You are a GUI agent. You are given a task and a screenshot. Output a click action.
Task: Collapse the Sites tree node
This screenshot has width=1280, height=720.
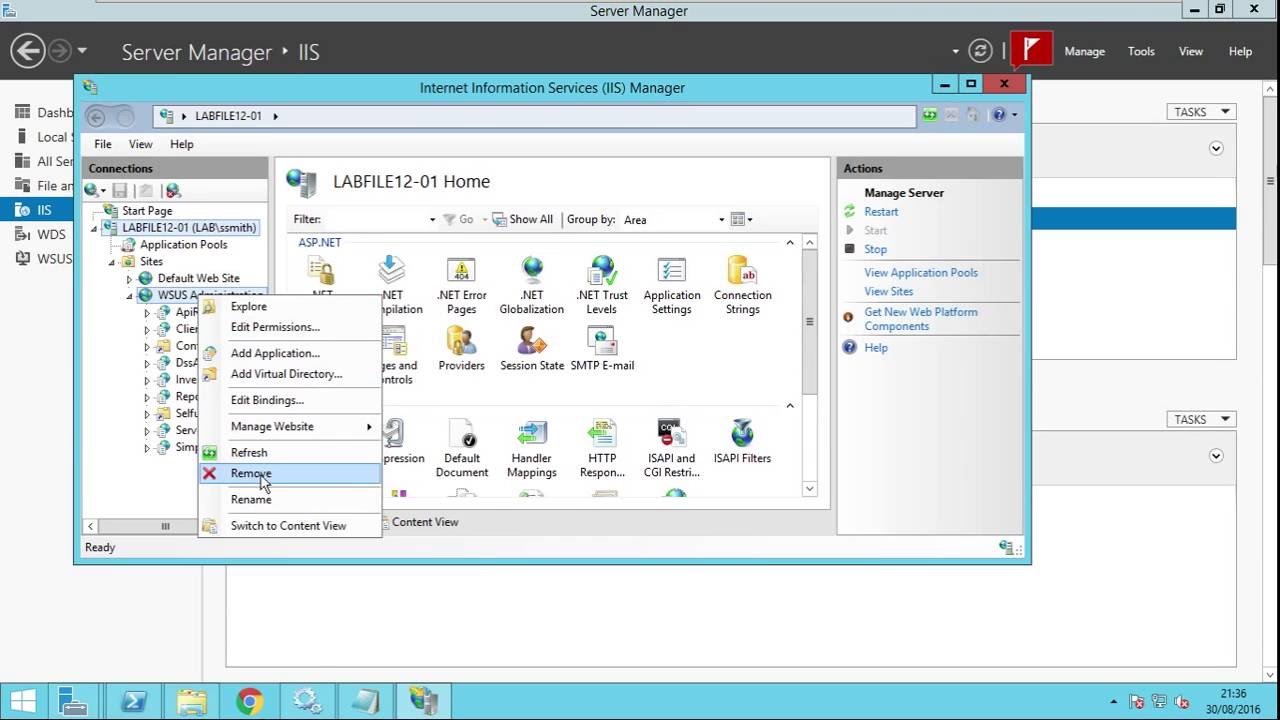[x=112, y=262]
